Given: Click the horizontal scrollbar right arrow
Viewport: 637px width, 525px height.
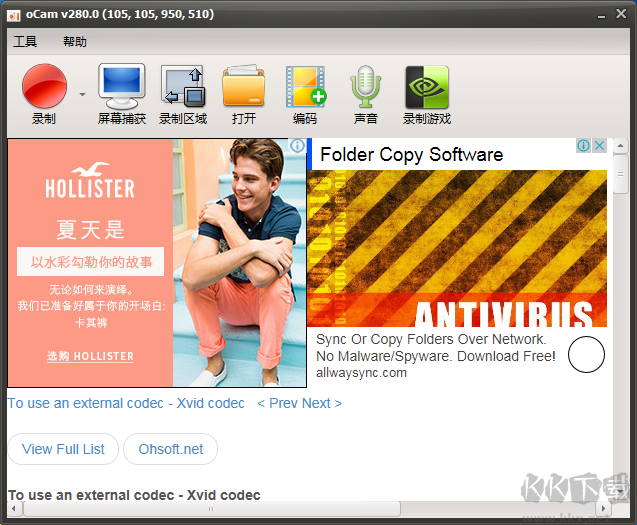Looking at the screenshot, I should [604, 508].
